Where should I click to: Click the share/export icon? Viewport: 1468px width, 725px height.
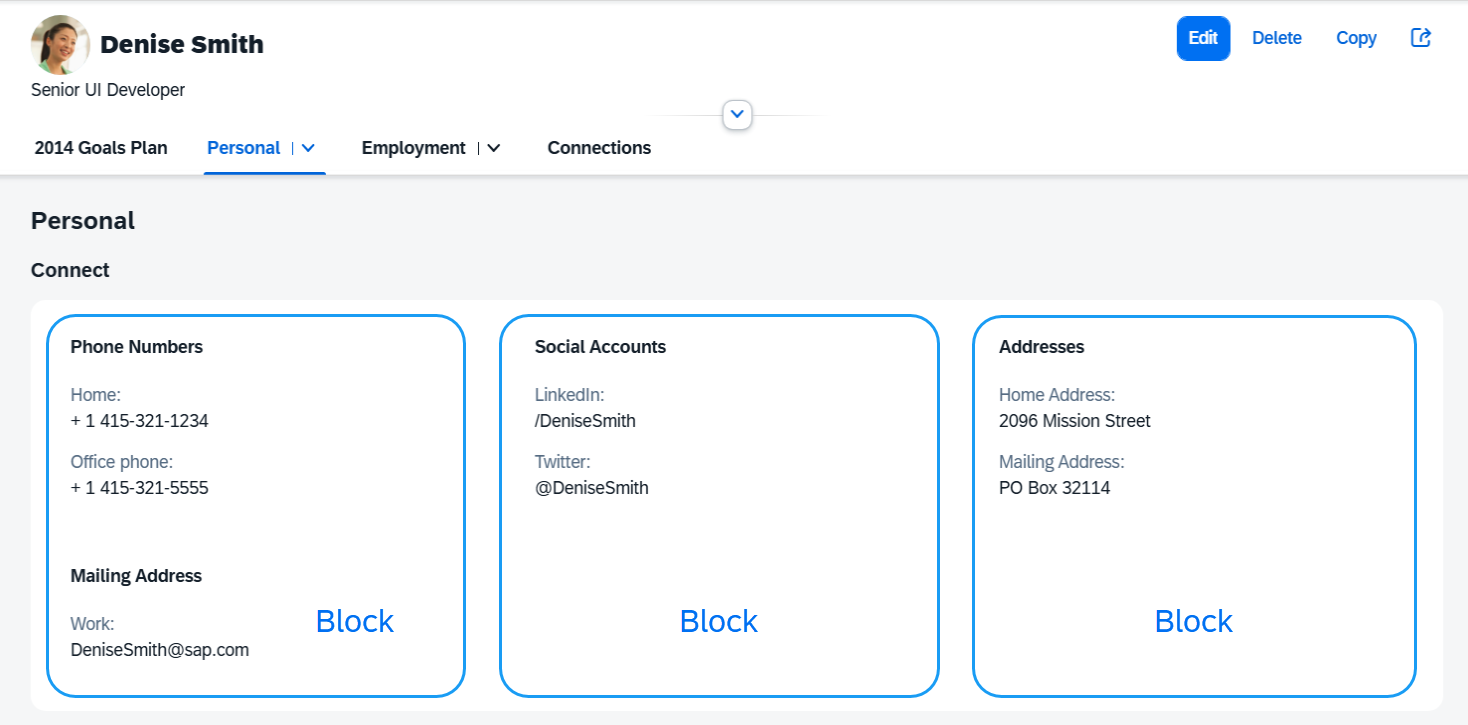pyautogui.click(x=1421, y=38)
